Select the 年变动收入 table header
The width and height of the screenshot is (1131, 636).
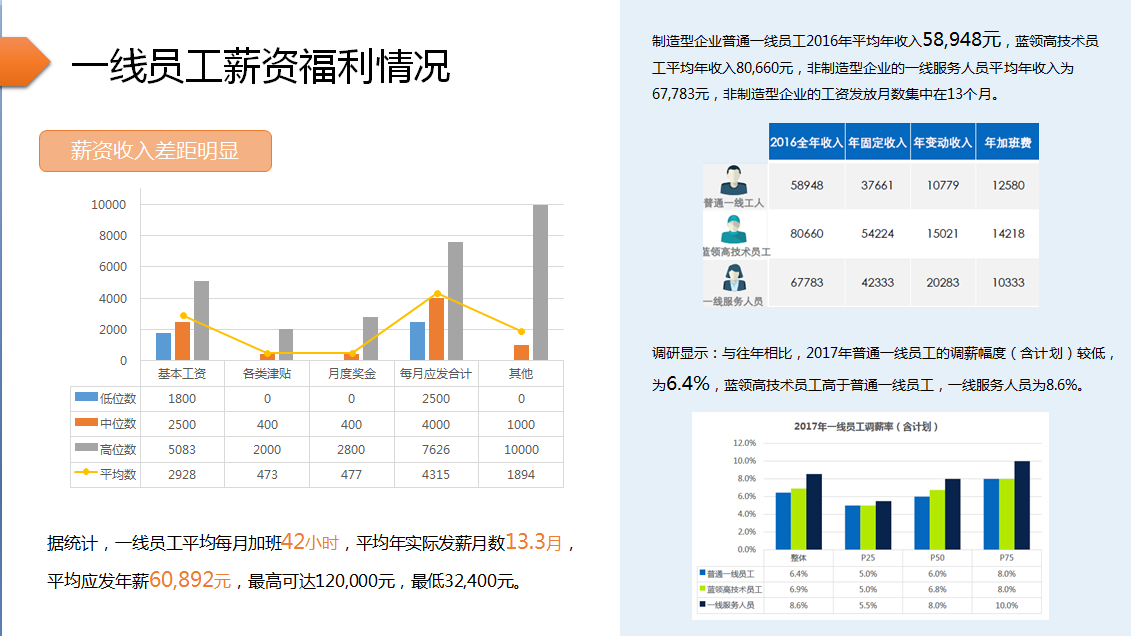pyautogui.click(x=942, y=143)
